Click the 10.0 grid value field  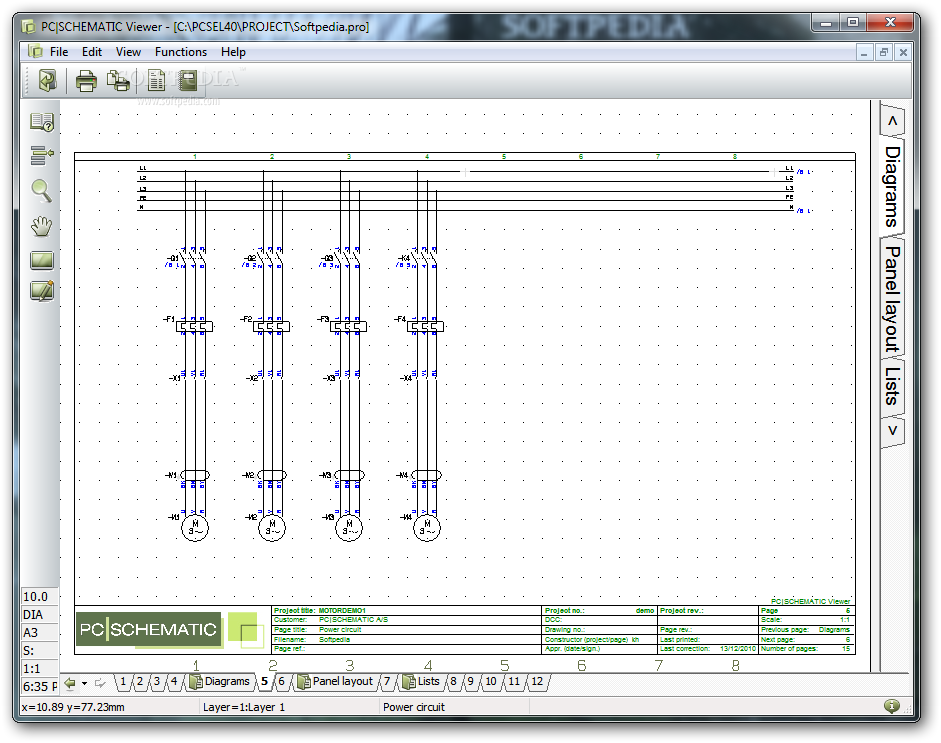(40, 597)
